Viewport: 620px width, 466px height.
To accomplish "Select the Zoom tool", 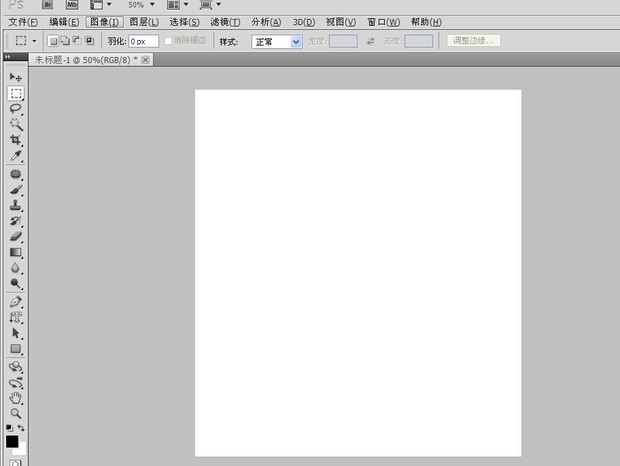I will pos(15,413).
